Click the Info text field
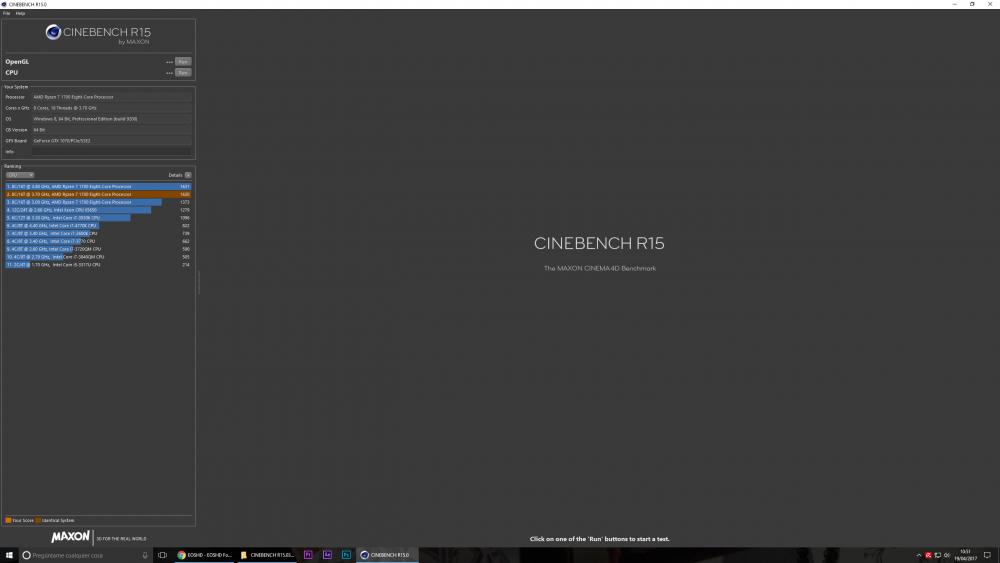The height and width of the screenshot is (563, 1000). coord(110,152)
